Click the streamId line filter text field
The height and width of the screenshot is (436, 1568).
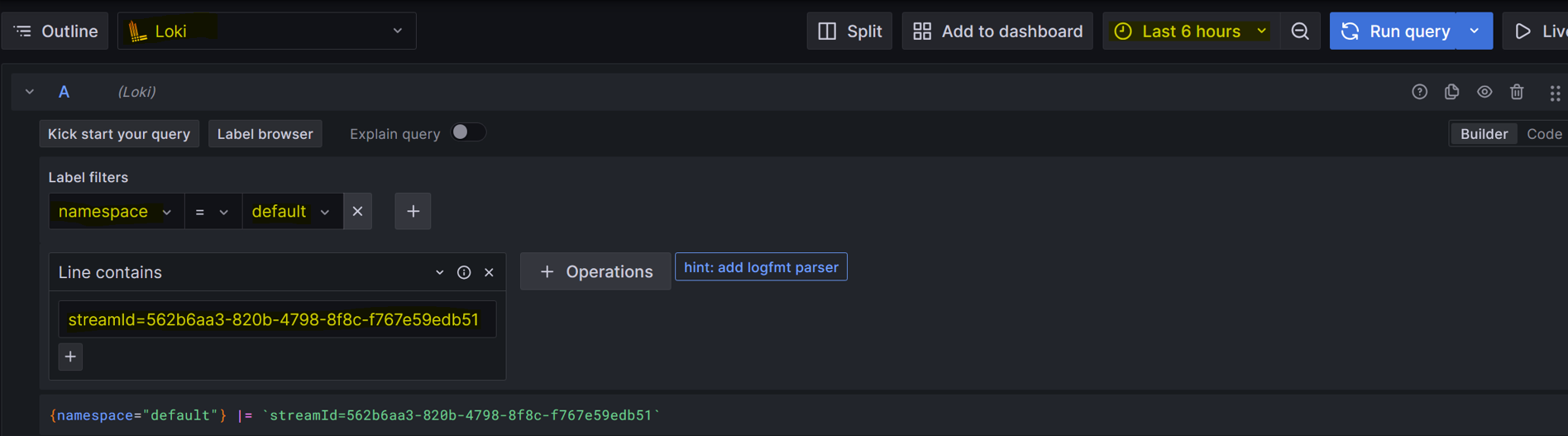pos(276,319)
